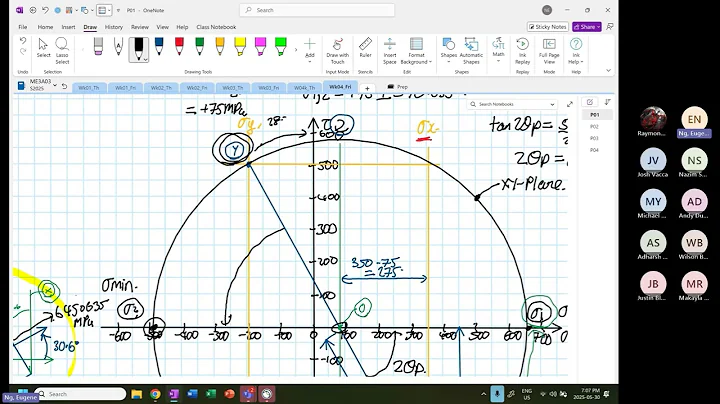Open Chrome from the taskbar
Image resolution: width=720 pixels, height=404 pixels.
pos(155,394)
